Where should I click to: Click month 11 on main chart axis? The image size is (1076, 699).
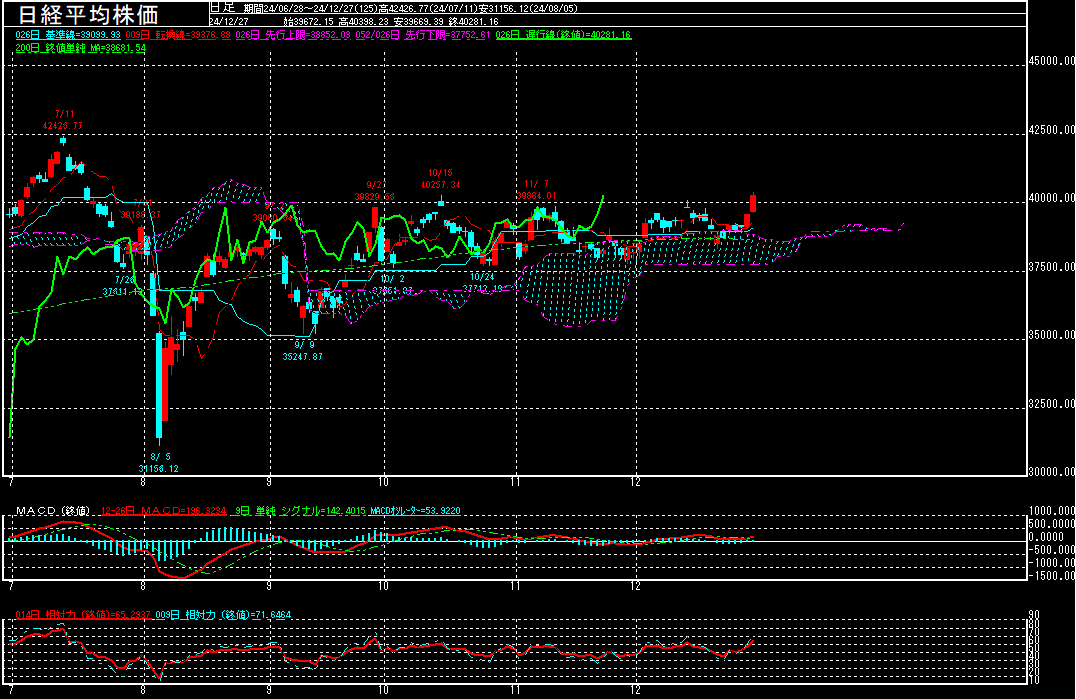tap(515, 482)
